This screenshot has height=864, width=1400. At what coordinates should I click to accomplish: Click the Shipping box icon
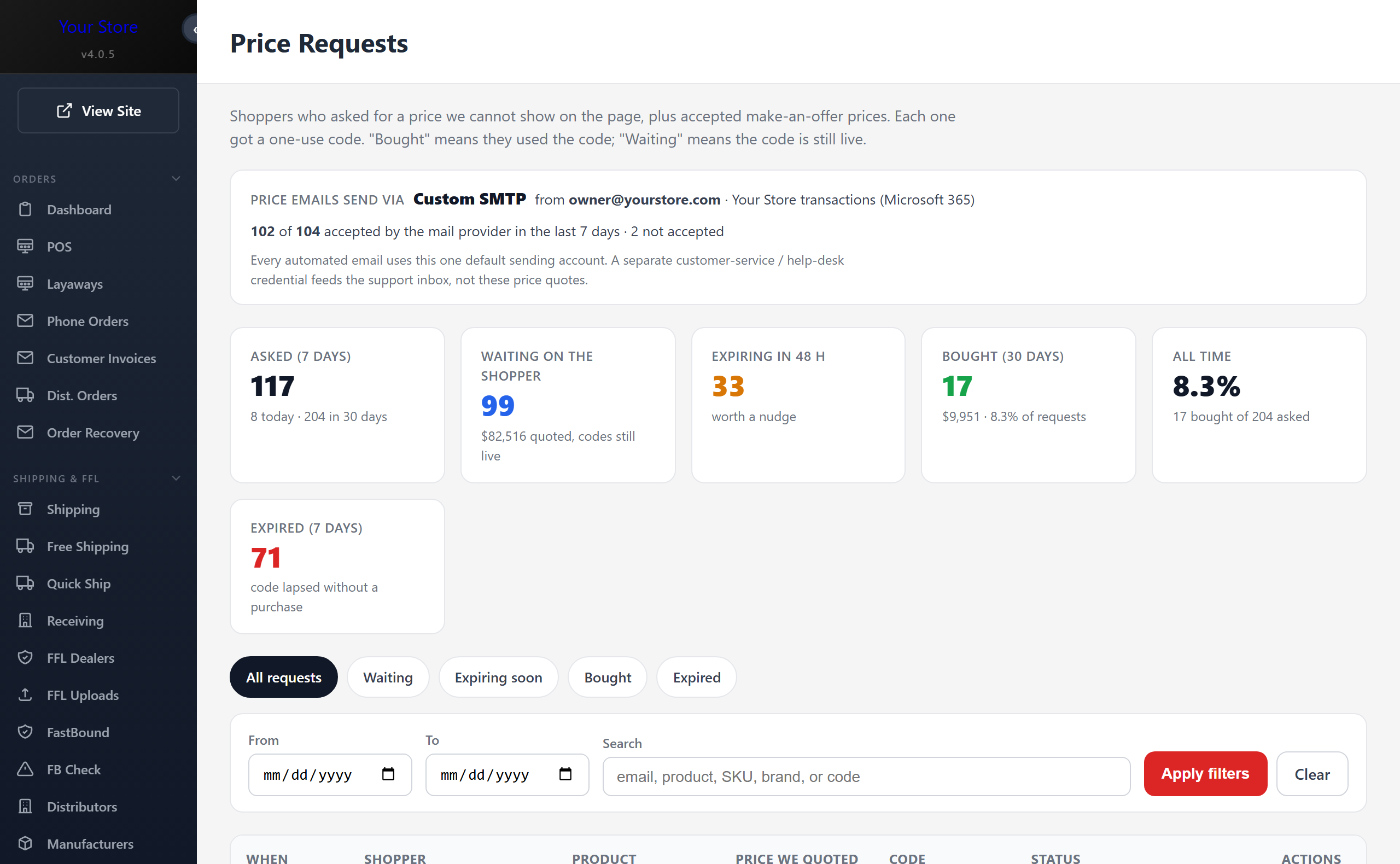(25, 509)
